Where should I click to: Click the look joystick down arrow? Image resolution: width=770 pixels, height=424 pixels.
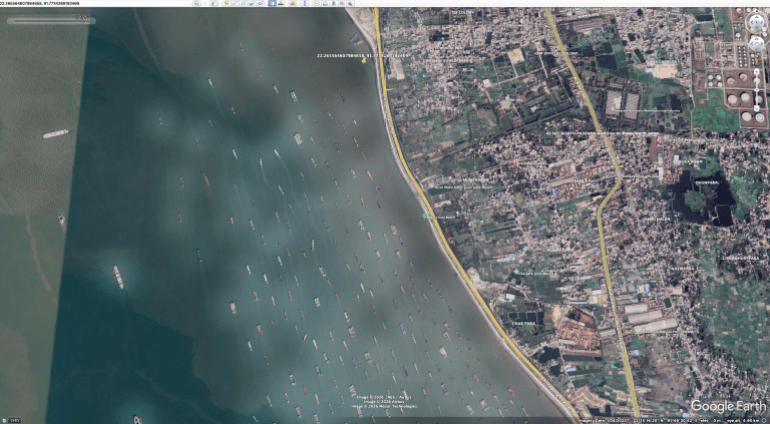pyautogui.click(x=757, y=27)
